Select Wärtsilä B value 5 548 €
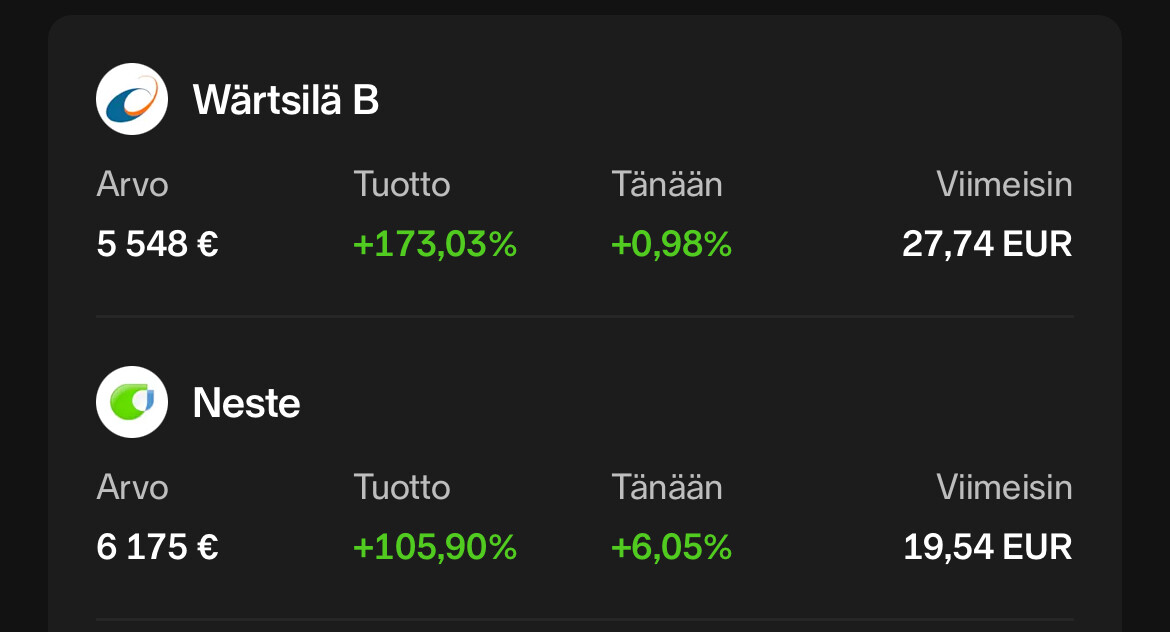This screenshot has width=1170, height=632. (158, 244)
